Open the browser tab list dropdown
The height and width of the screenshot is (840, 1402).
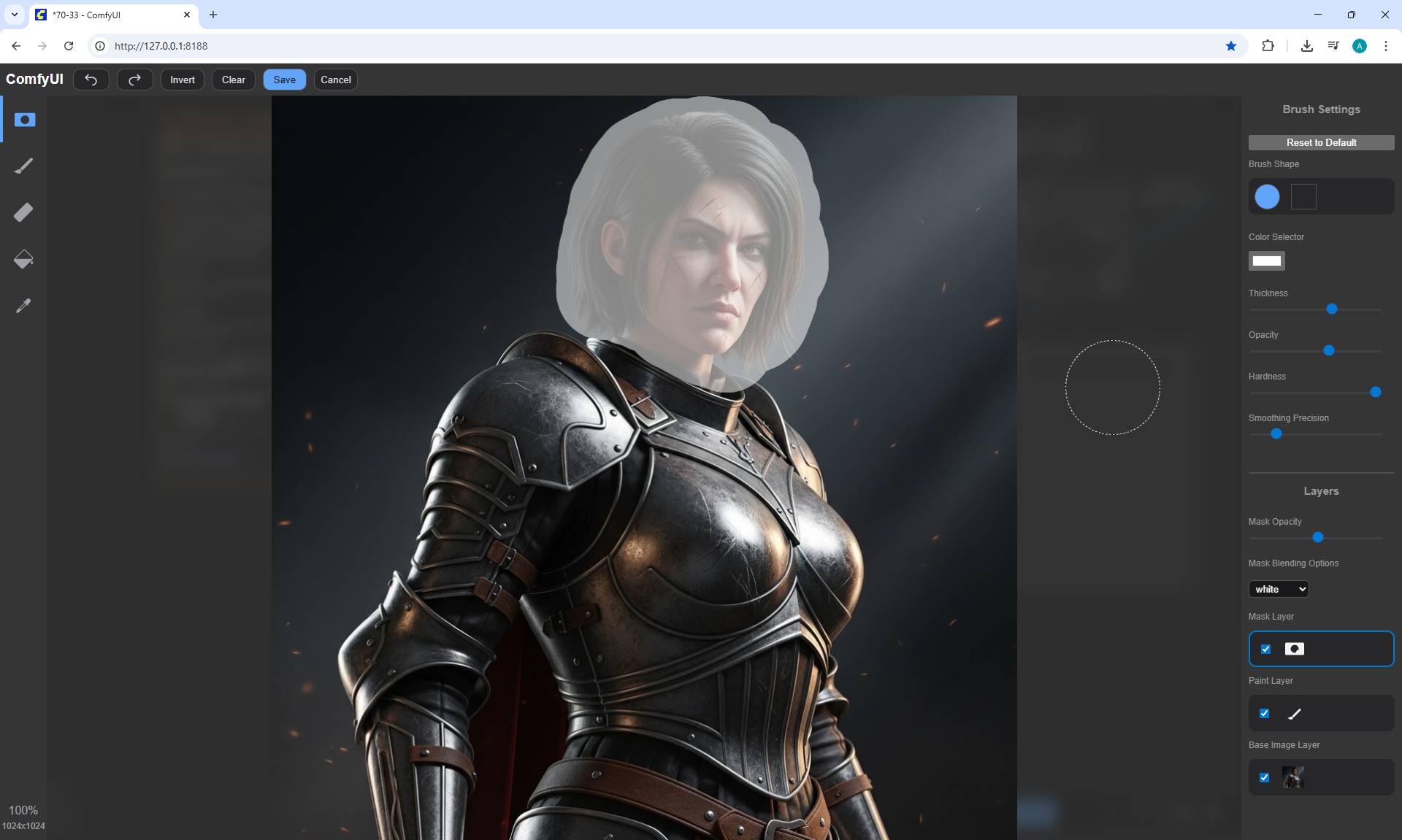click(14, 15)
